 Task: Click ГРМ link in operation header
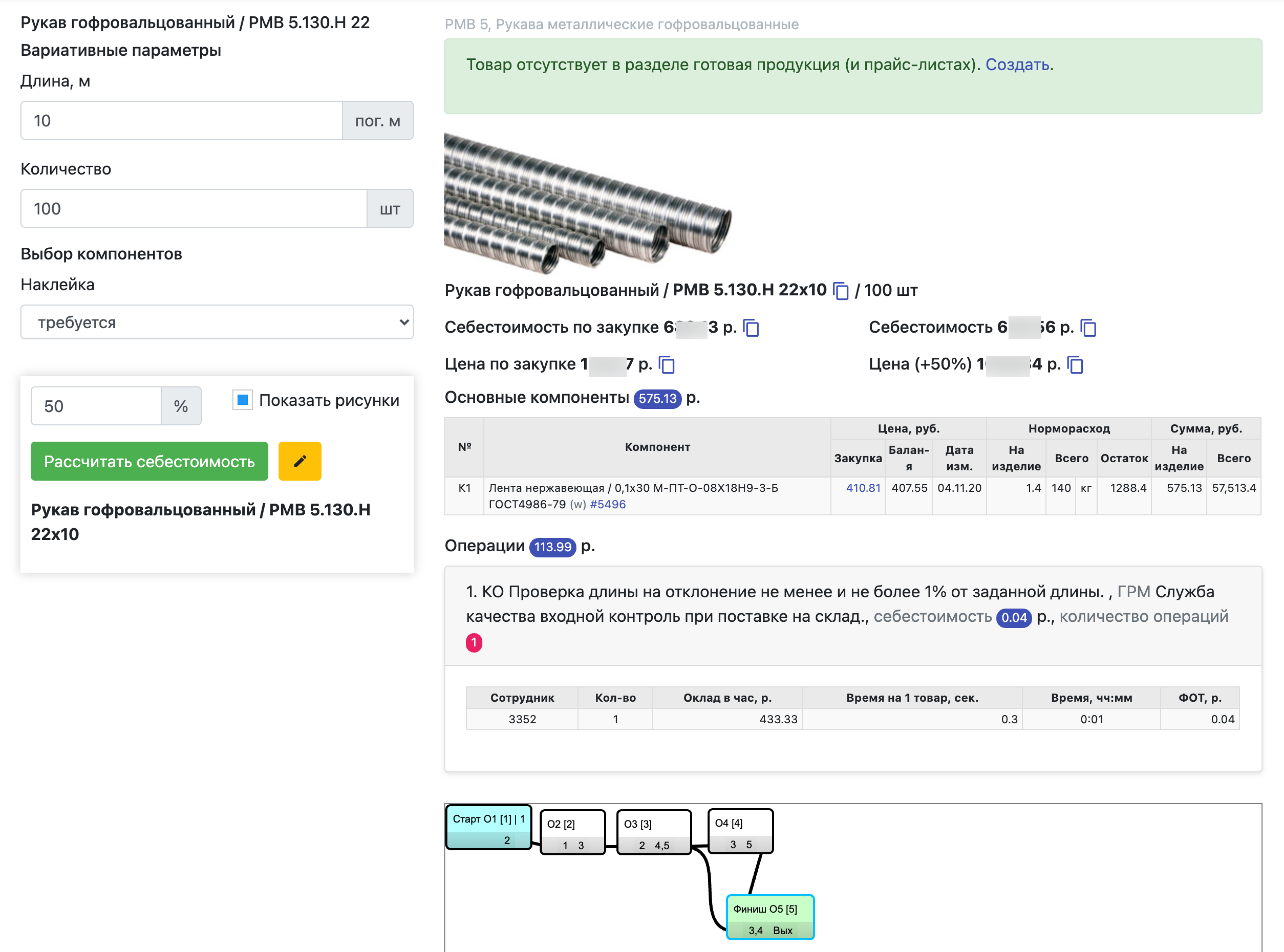click(1133, 592)
